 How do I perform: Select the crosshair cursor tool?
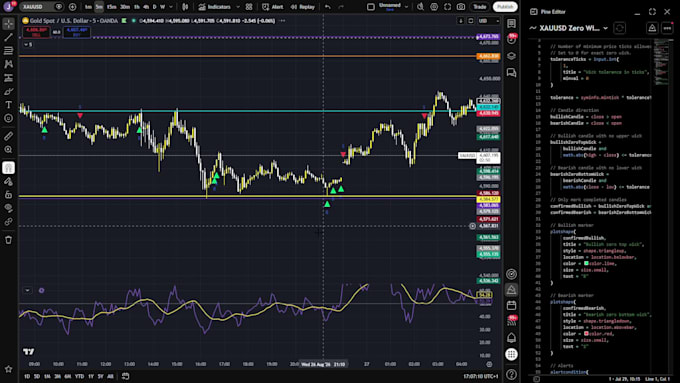pos(8,23)
